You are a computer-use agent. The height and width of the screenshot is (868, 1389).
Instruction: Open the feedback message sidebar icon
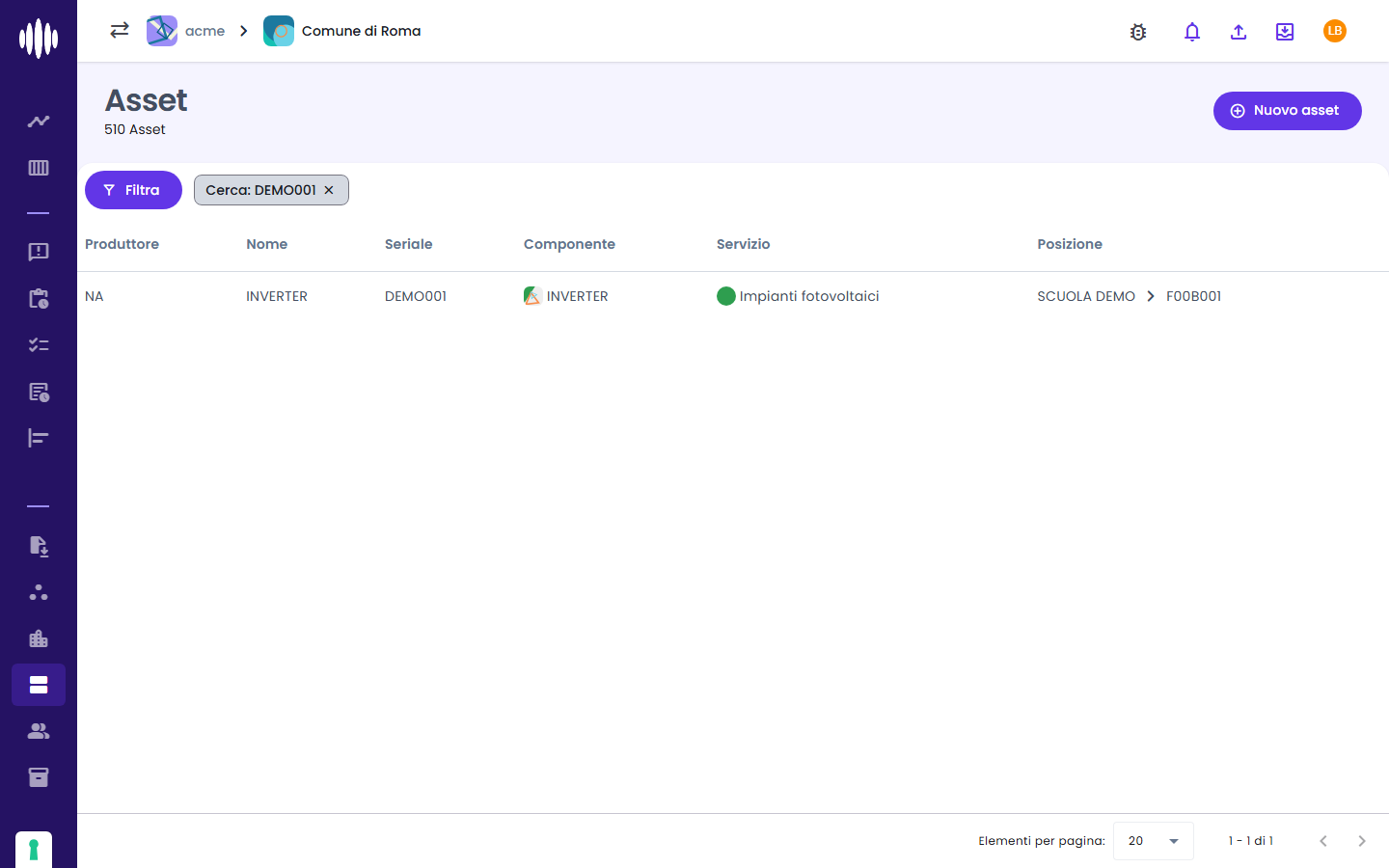click(x=39, y=252)
